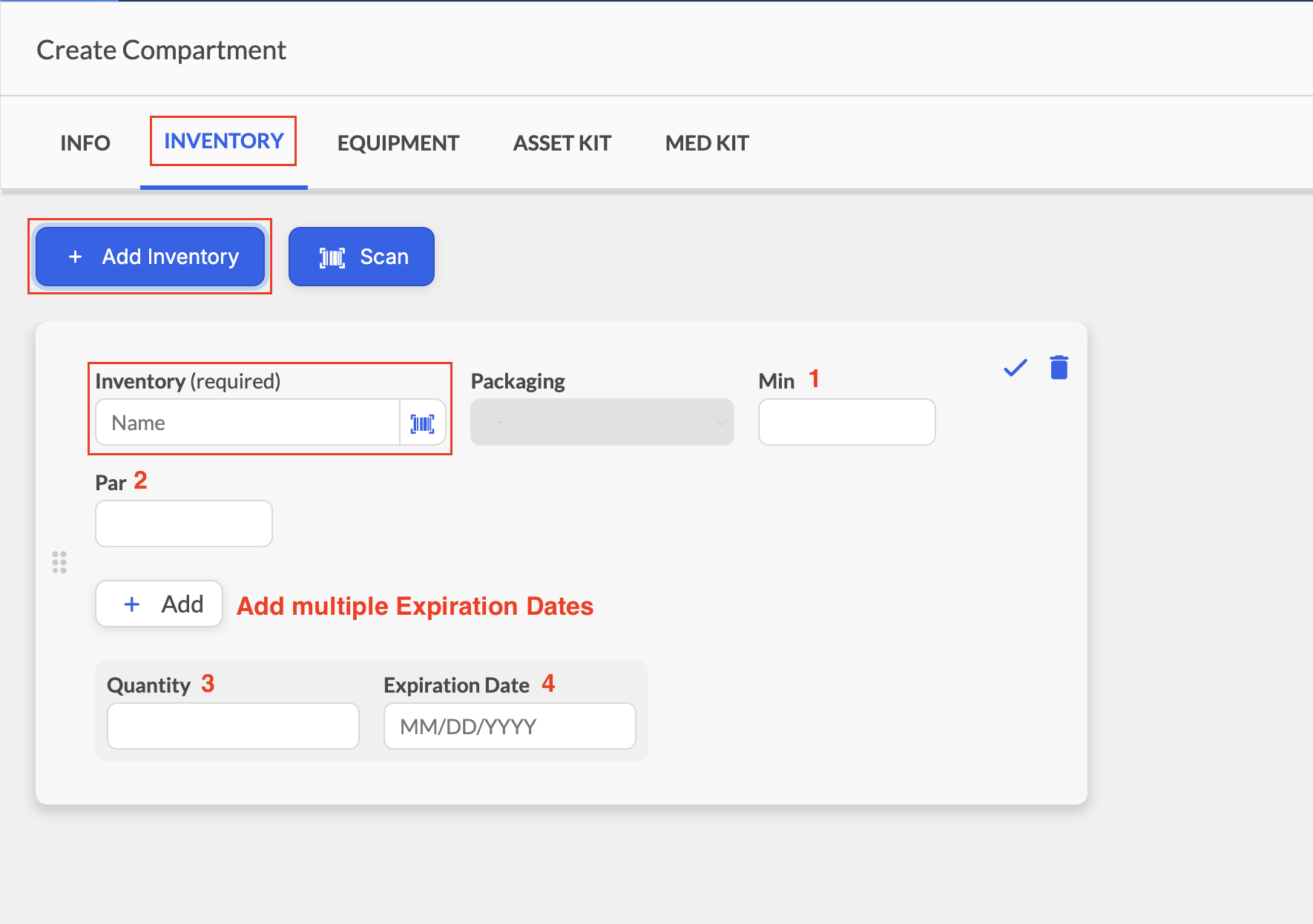This screenshot has width=1313, height=924.
Task: Open the EQUIPMENT tab
Action: 398,142
